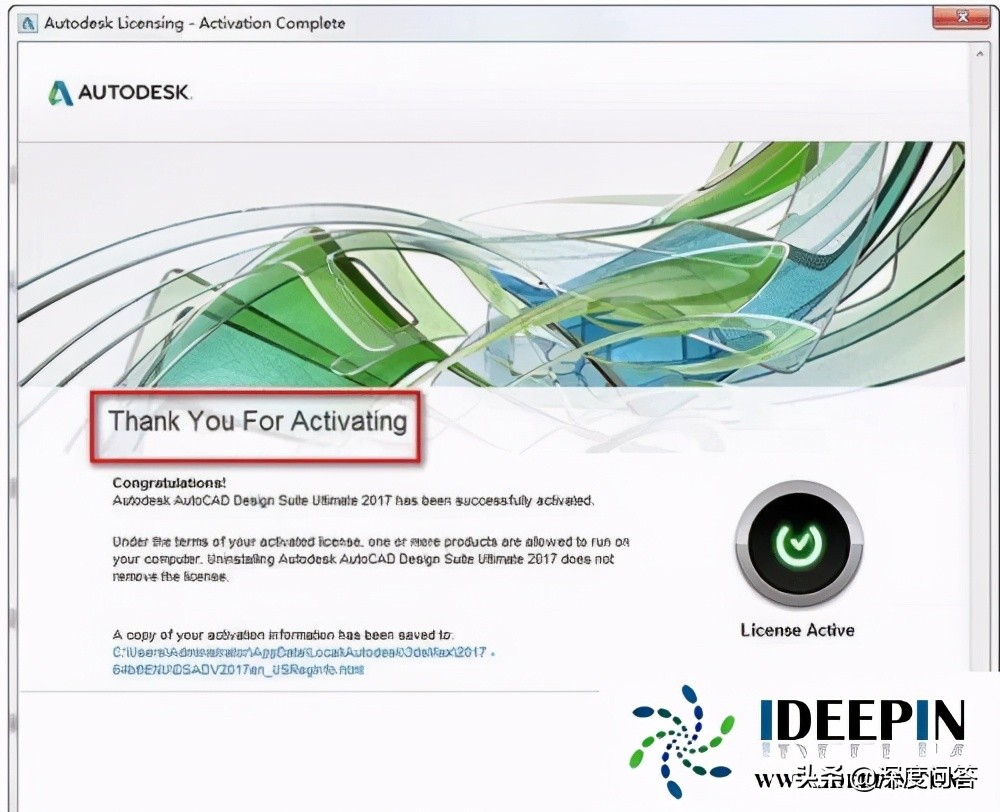Click the License Active checkmark icon
Screen dimensions: 1000x812
click(x=798, y=543)
